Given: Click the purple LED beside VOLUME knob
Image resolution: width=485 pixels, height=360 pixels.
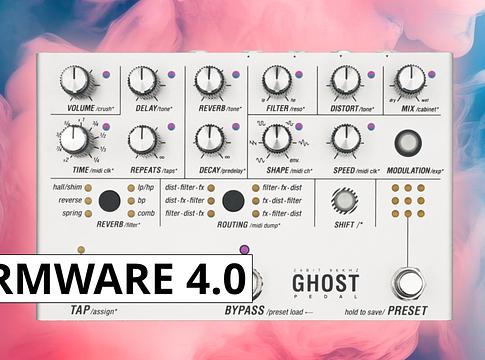Looking at the screenshot, I should click(x=106, y=74).
